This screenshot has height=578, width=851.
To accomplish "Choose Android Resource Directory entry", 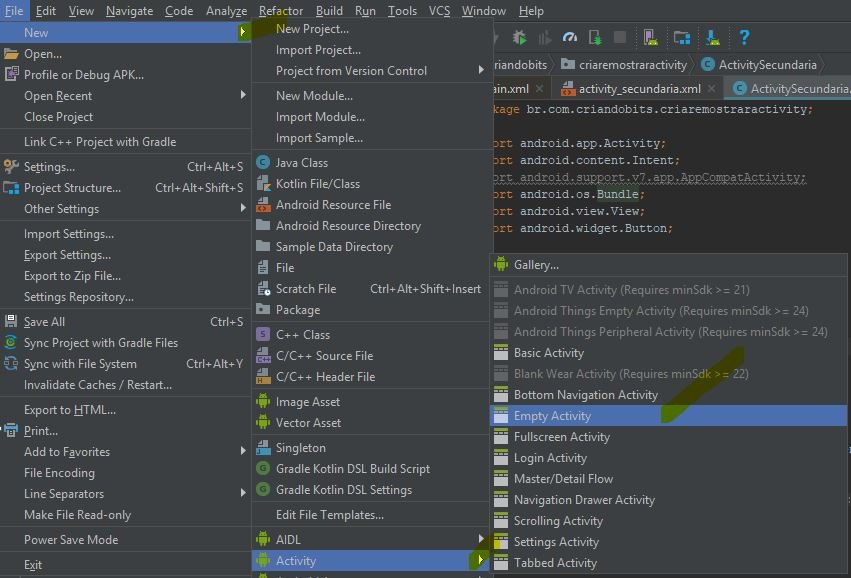I will [x=372, y=226].
